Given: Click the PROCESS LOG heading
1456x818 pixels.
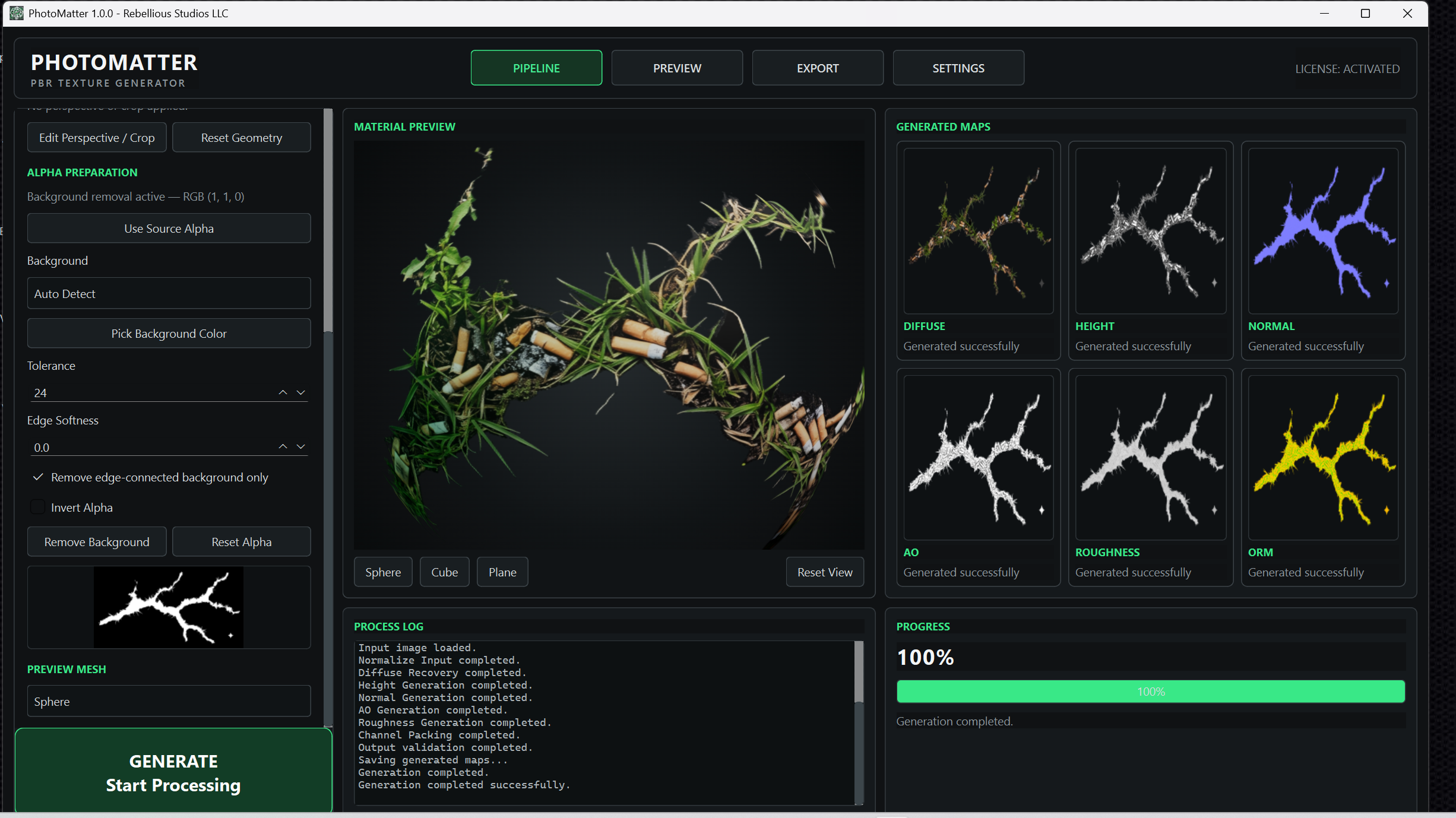Looking at the screenshot, I should (388, 627).
